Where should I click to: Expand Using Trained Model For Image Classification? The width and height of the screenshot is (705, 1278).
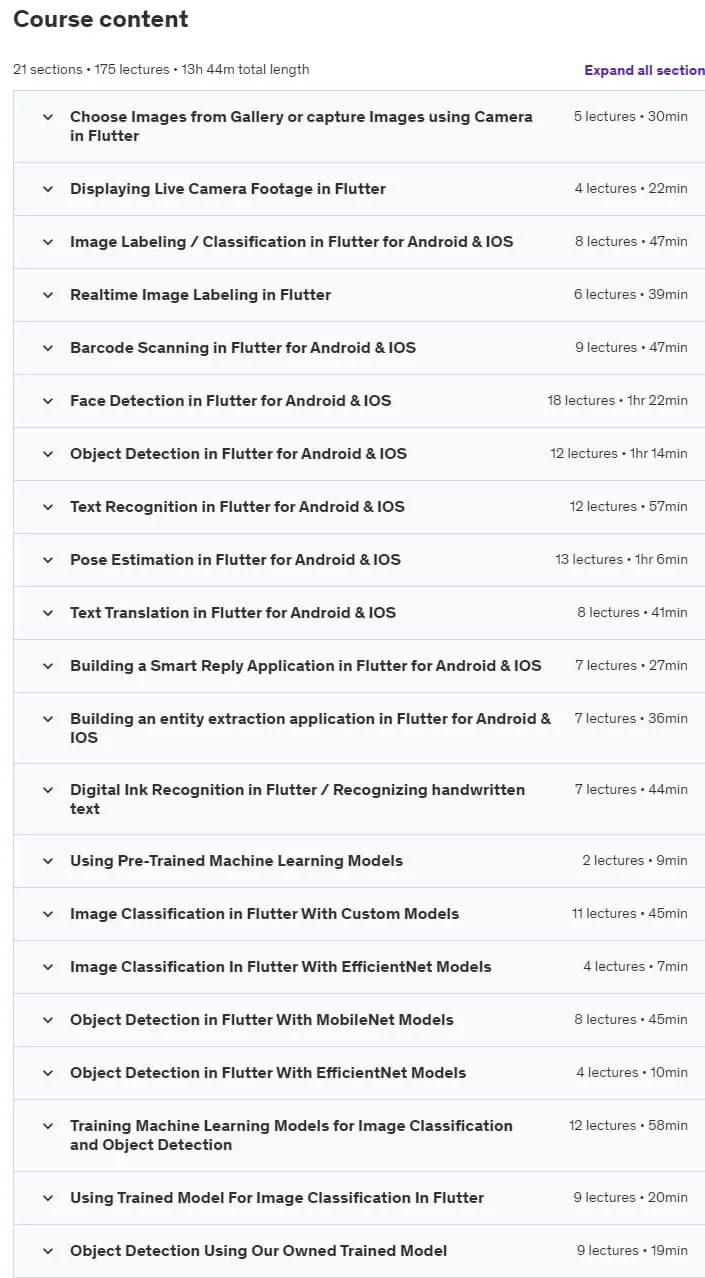pyautogui.click(x=359, y=1198)
